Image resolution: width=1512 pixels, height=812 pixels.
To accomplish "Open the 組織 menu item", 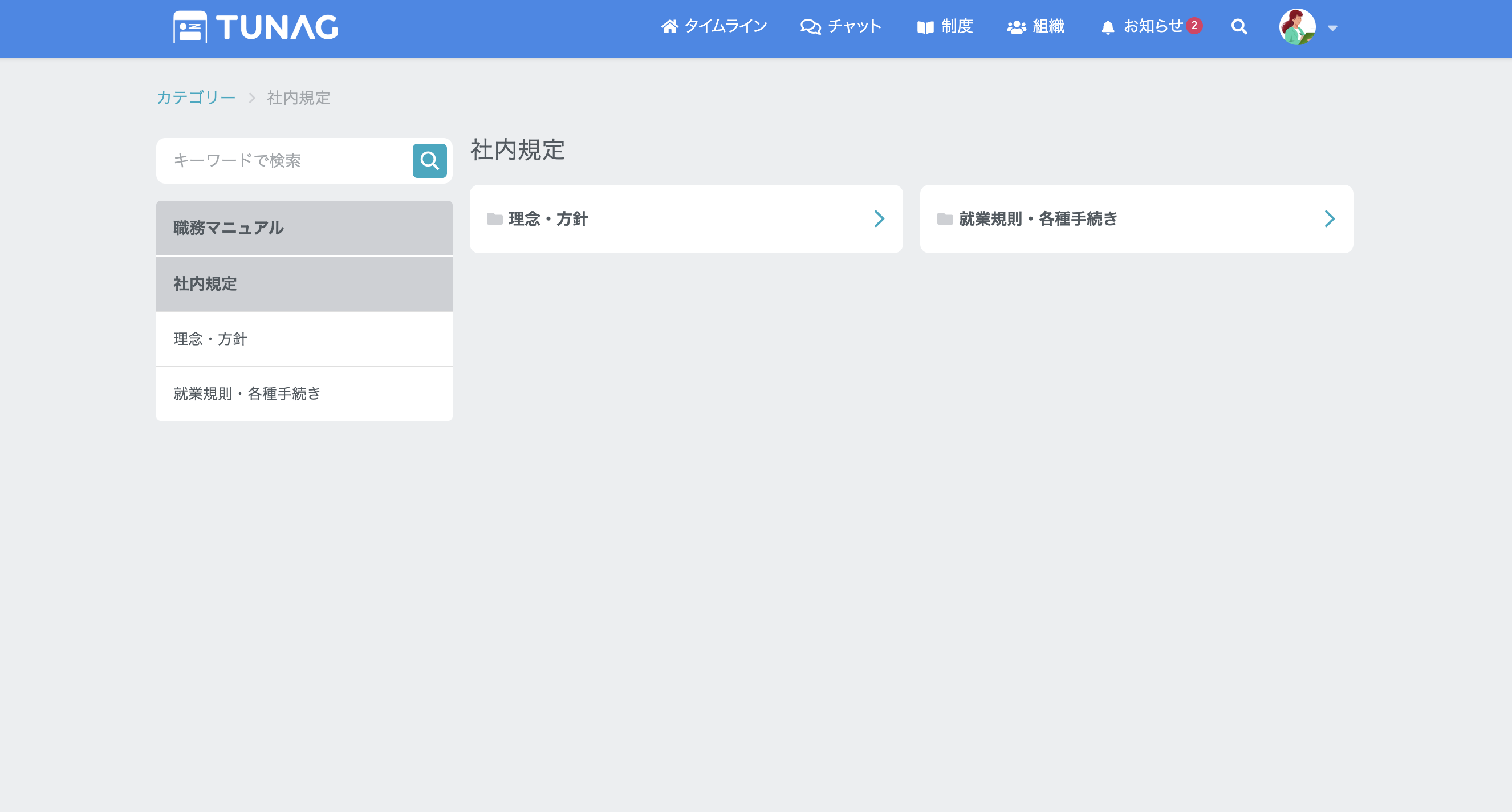I will point(1036,26).
